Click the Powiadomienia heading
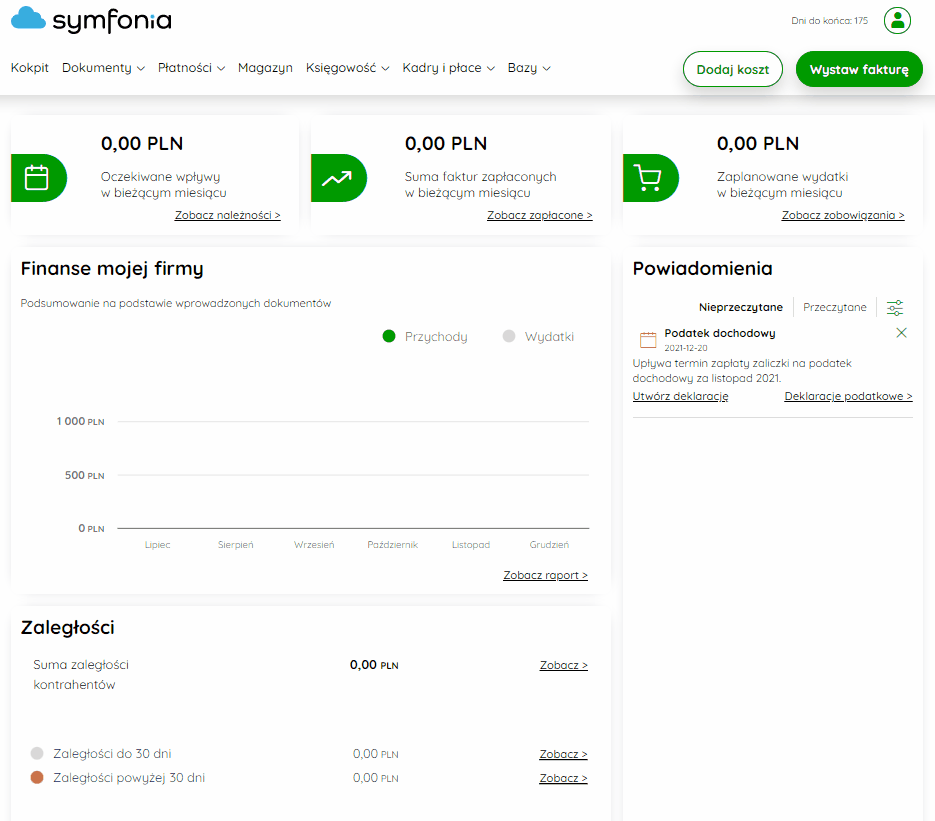Image resolution: width=935 pixels, height=821 pixels. click(702, 269)
